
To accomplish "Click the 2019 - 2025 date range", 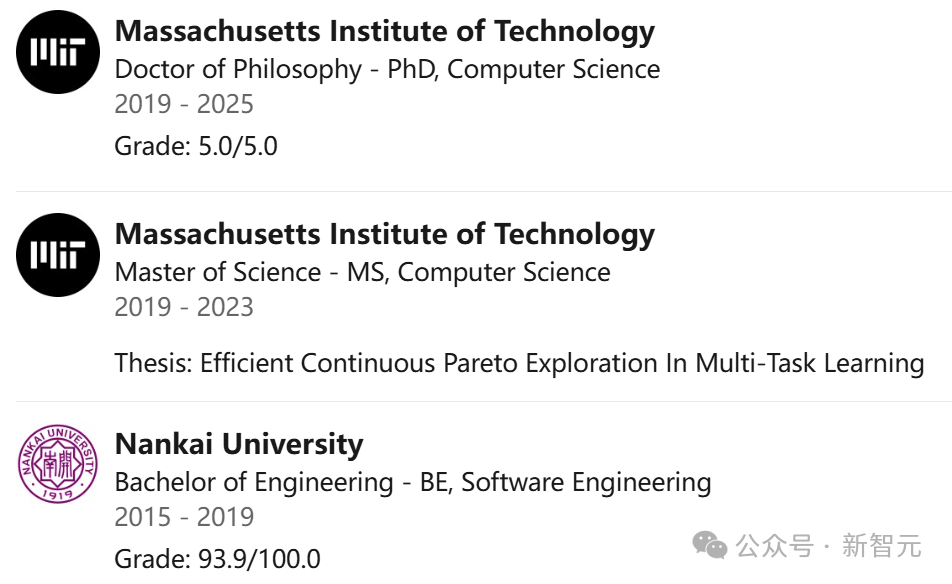I will coord(184,104).
